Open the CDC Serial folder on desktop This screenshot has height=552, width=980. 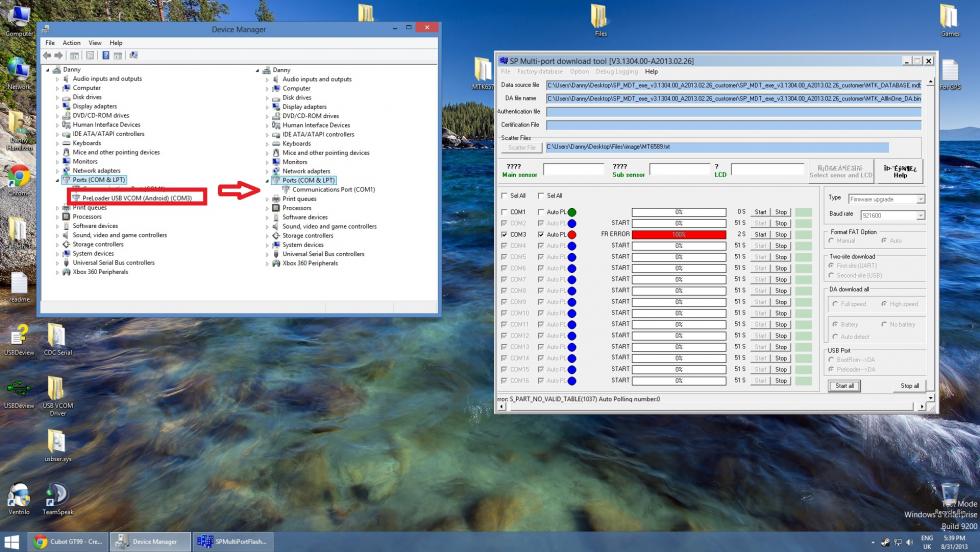(57, 340)
